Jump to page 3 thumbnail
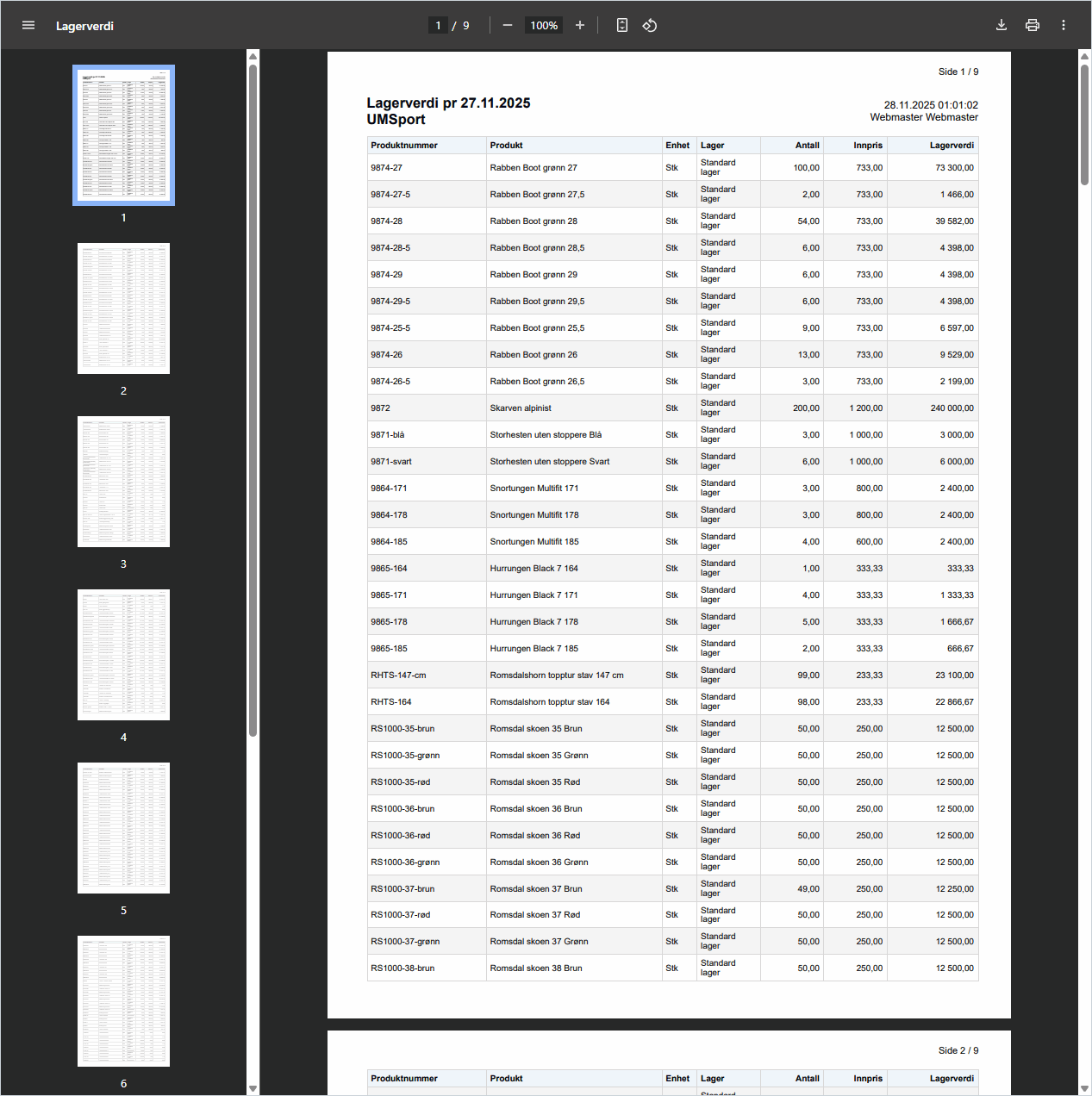The image size is (1092, 1096). coord(123,482)
